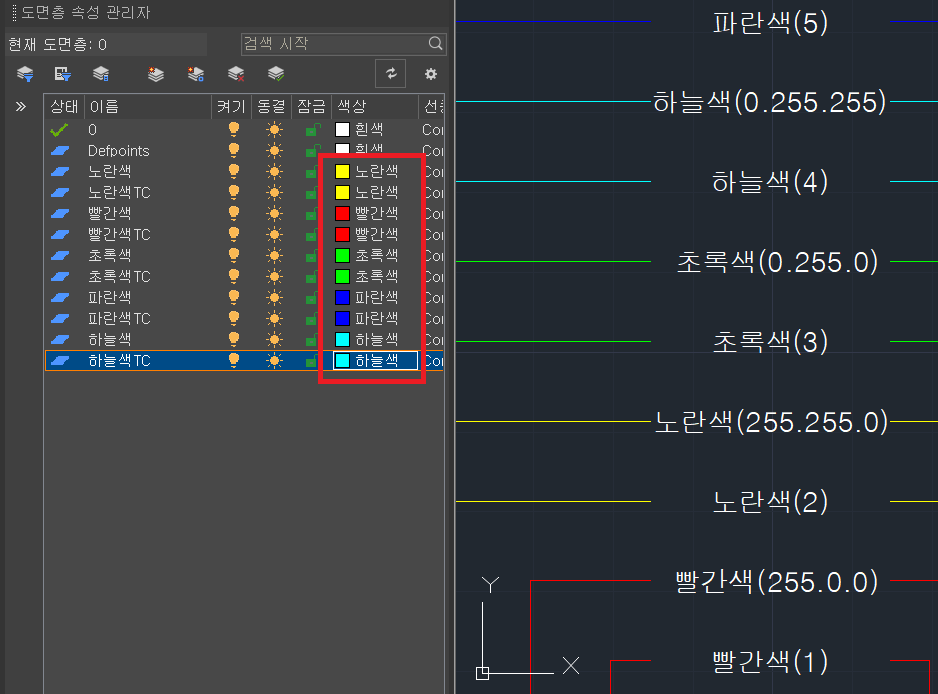Screen dimensions: 938x694
Task: Select the 노란색TC layer name
Action: click(x=119, y=193)
